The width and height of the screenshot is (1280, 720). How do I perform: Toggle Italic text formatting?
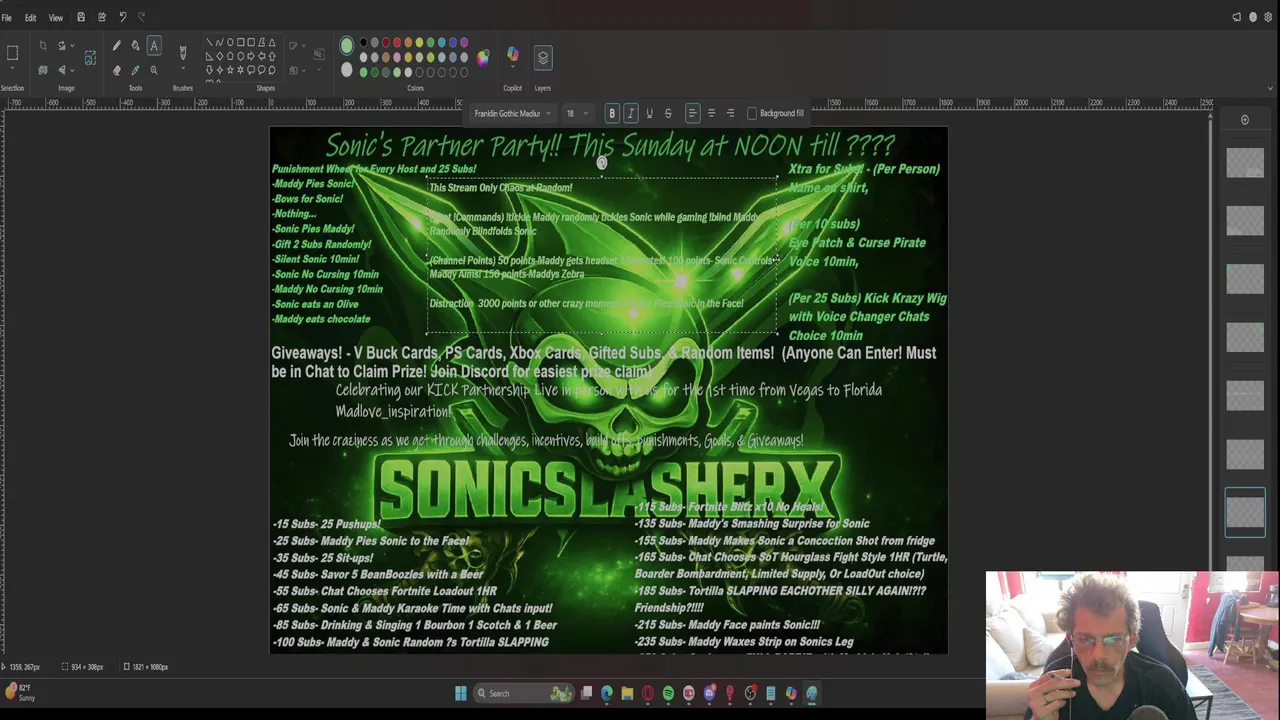point(631,113)
